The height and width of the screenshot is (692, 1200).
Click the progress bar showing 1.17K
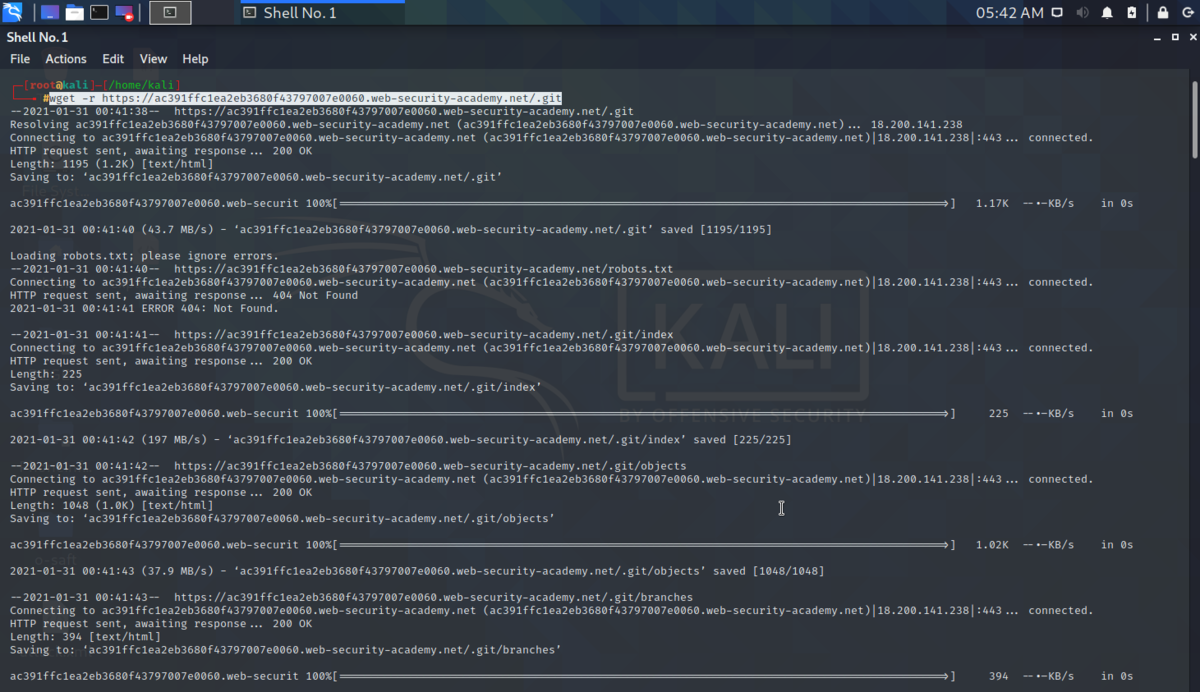click(x=644, y=203)
